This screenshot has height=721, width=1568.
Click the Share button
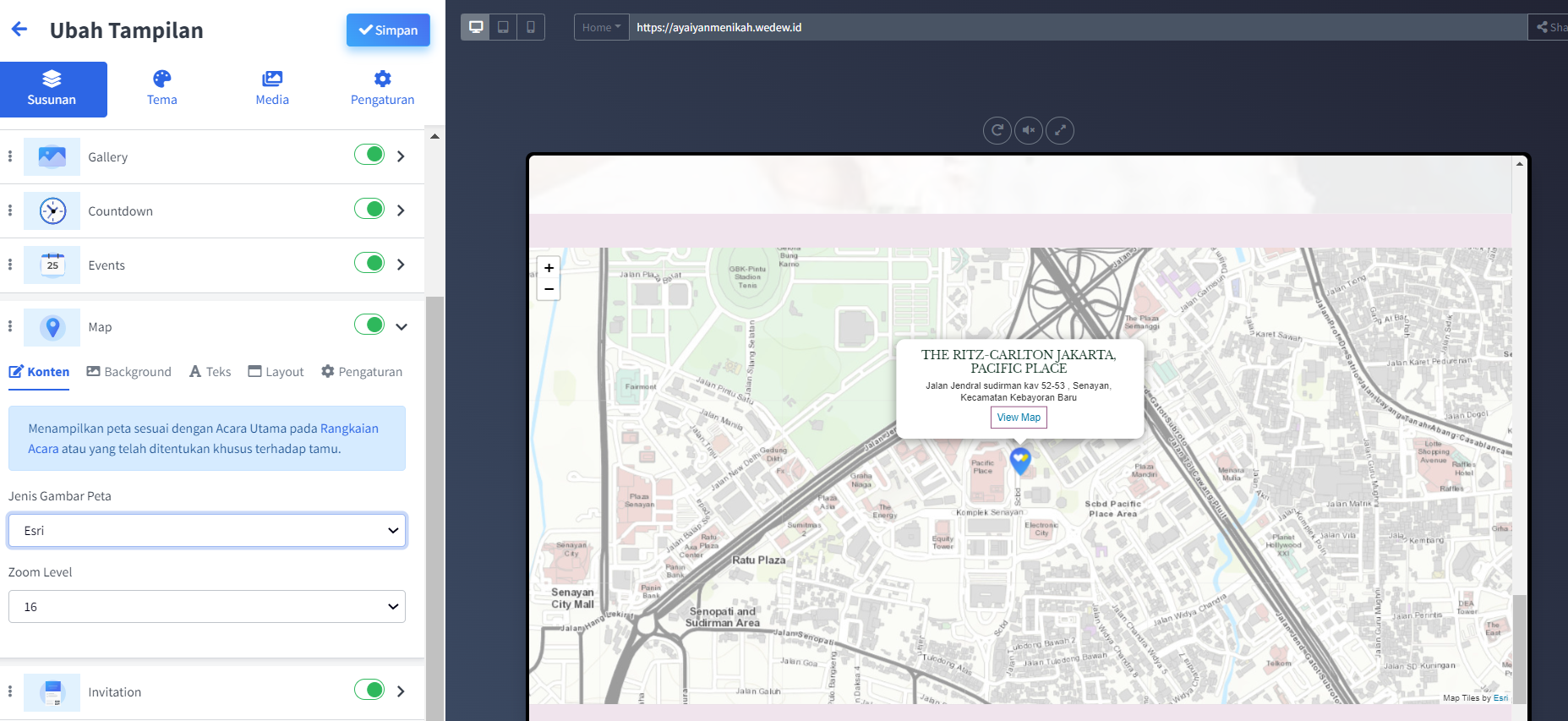[1549, 27]
